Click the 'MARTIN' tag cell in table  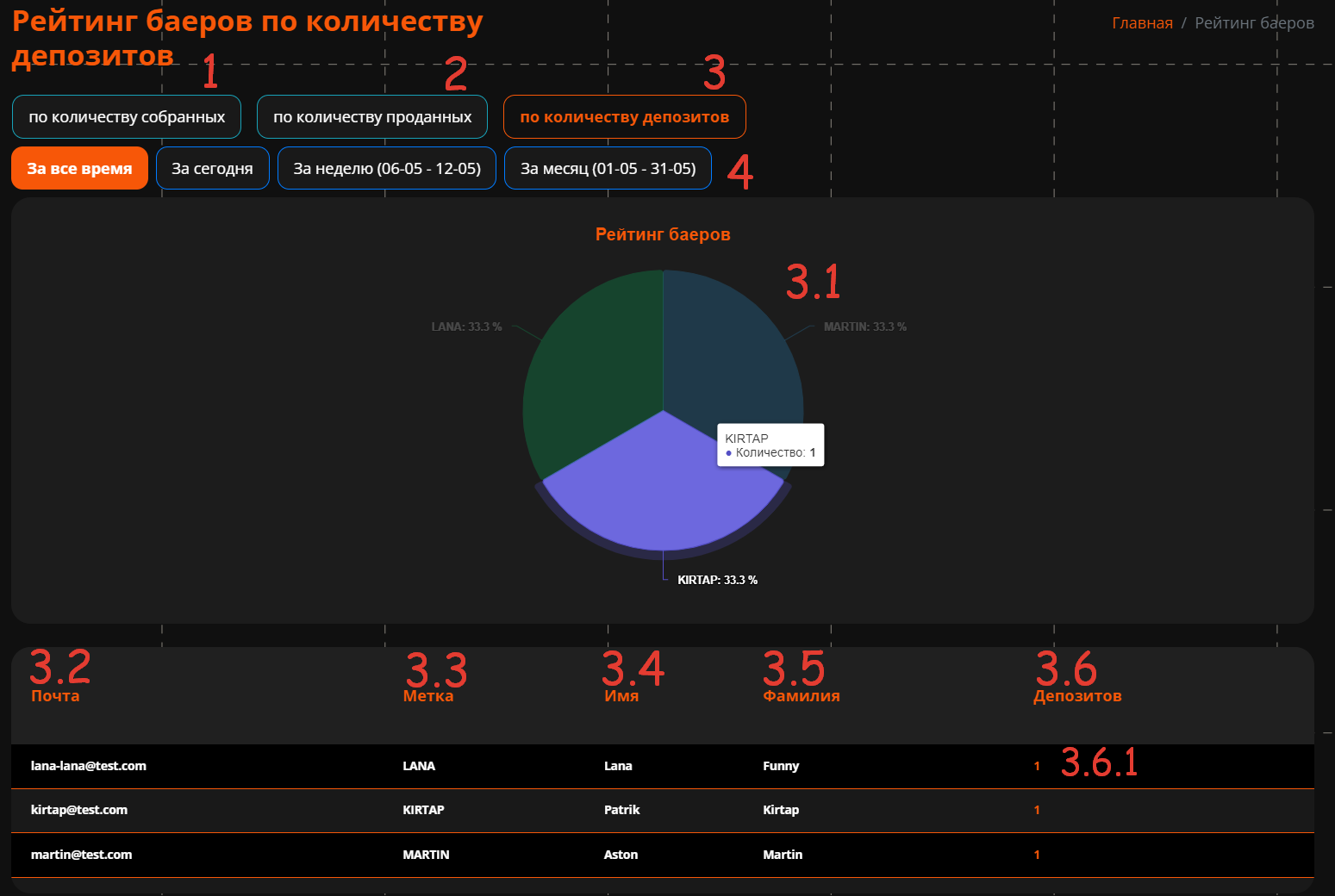pyautogui.click(x=426, y=855)
